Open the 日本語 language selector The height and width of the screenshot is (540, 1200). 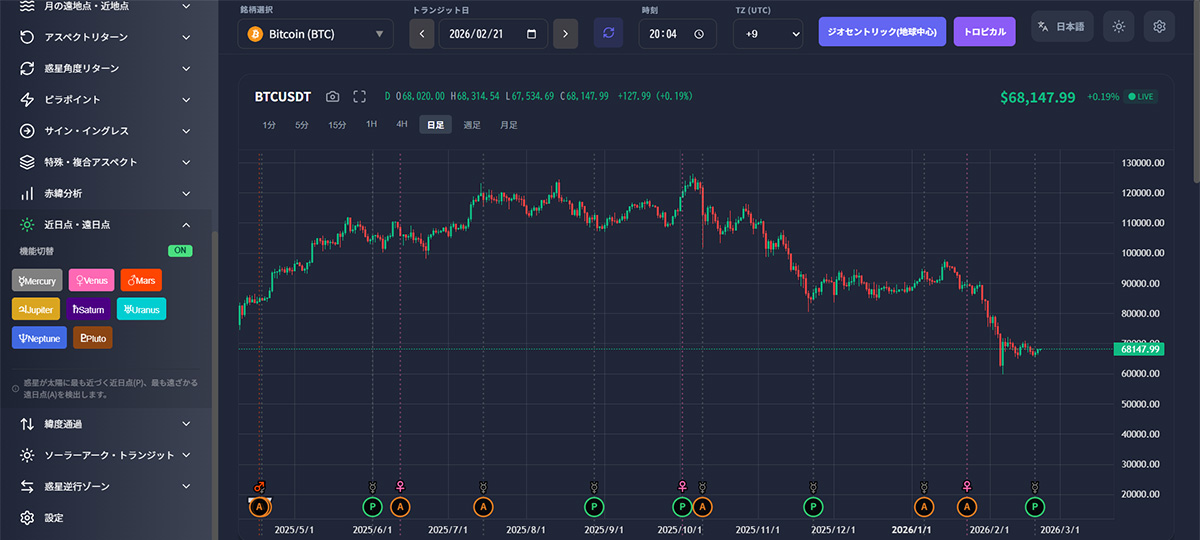(1063, 27)
